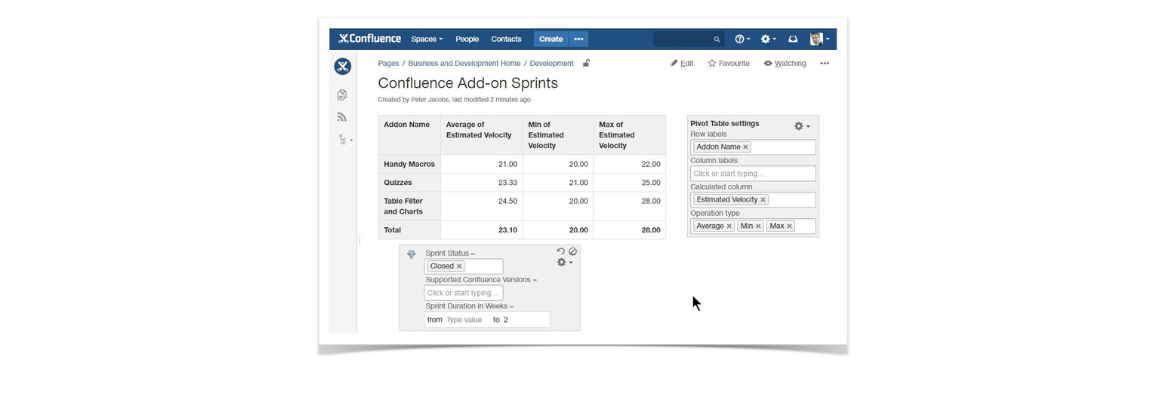Open the Business and Development Home breadcrumb
The image size is (1170, 400).
click(464, 63)
